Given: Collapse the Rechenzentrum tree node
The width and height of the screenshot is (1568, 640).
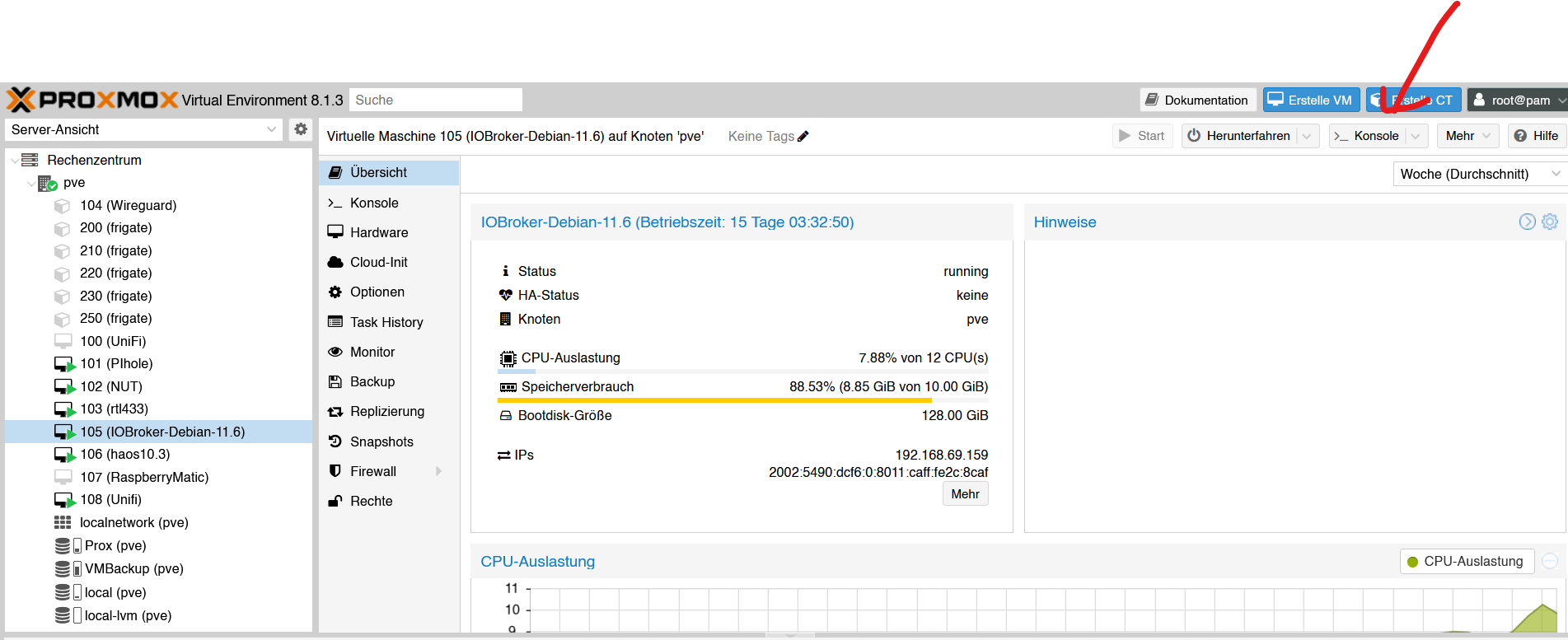Looking at the screenshot, I should coord(15,160).
